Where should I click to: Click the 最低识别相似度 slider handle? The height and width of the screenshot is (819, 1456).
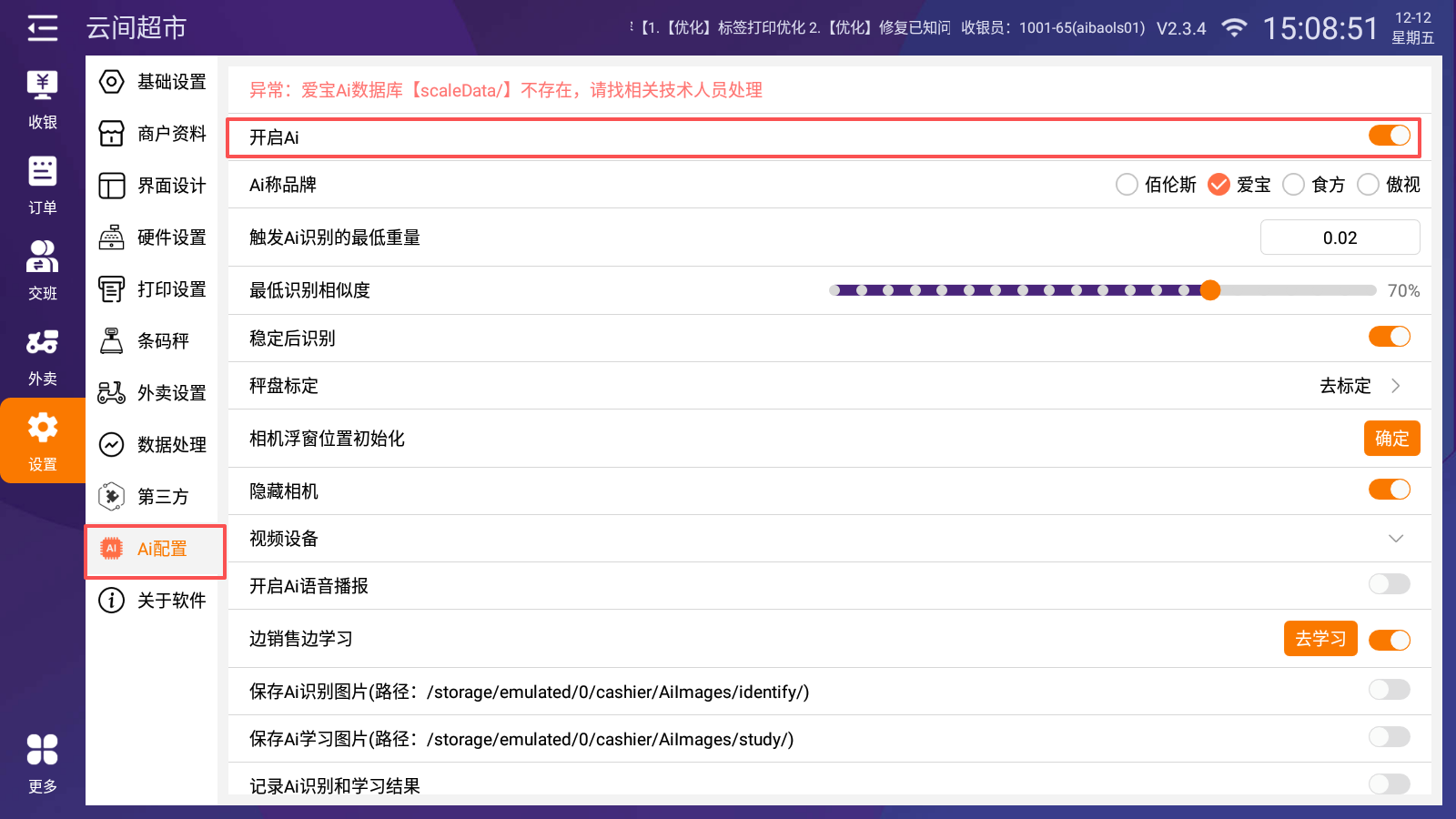point(1210,290)
